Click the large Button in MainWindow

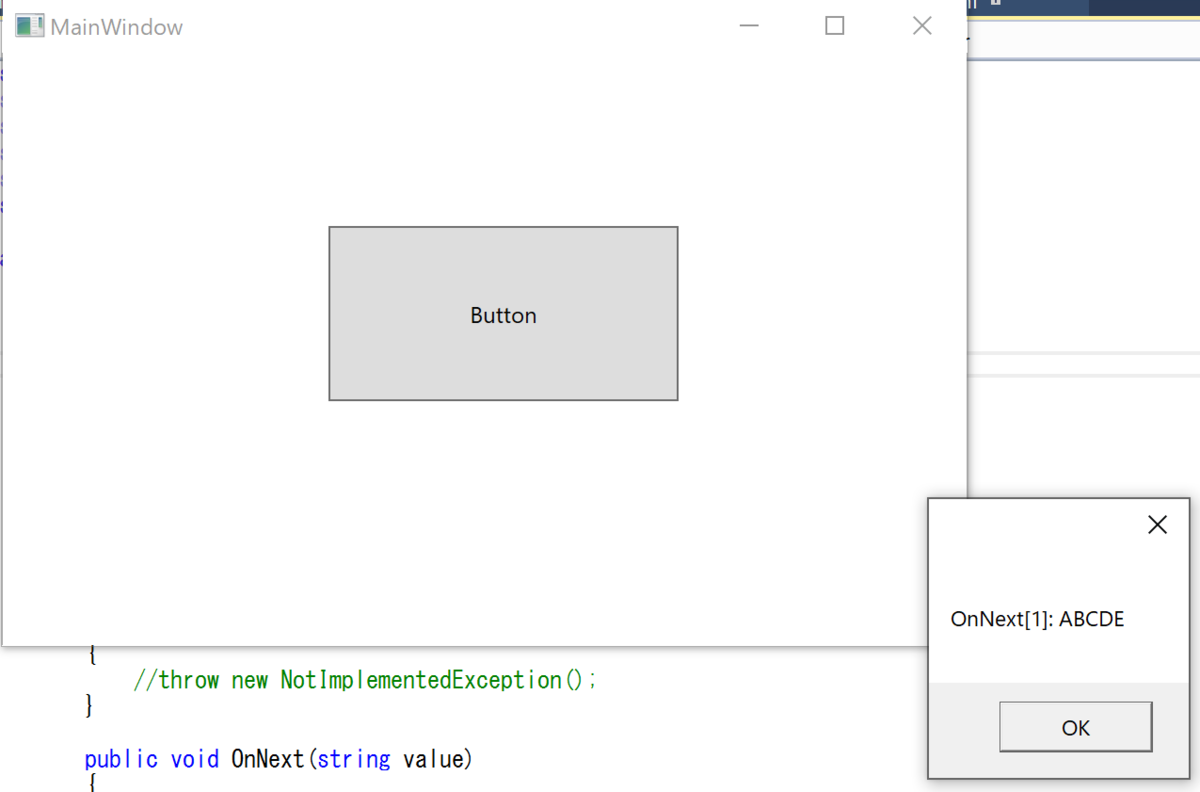(x=503, y=314)
